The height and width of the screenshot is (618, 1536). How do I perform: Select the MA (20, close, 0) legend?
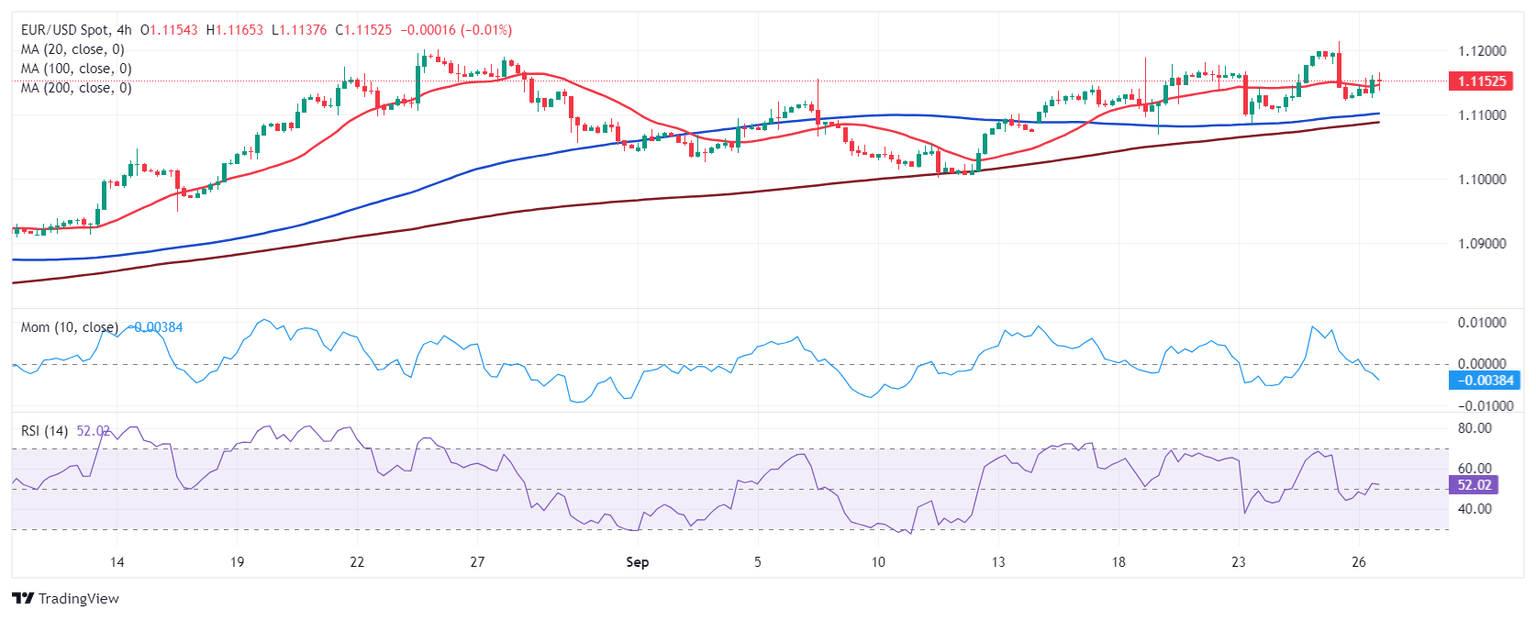tap(76, 49)
